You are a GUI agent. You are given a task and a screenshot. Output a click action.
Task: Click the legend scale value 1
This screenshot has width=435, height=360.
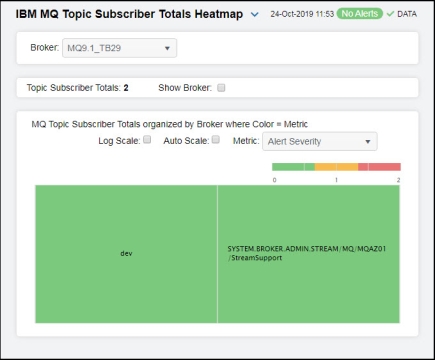point(336,180)
